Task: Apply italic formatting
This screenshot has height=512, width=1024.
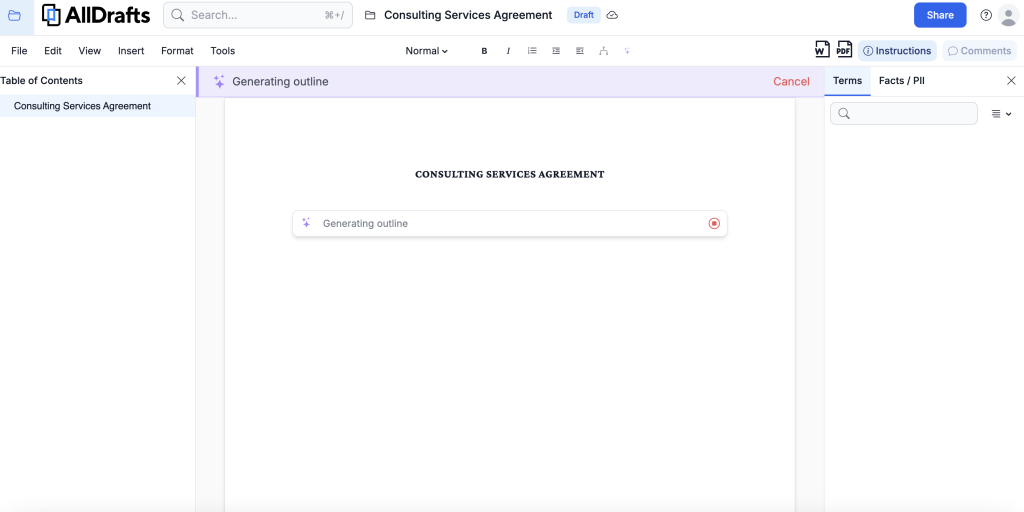Action: point(508,51)
